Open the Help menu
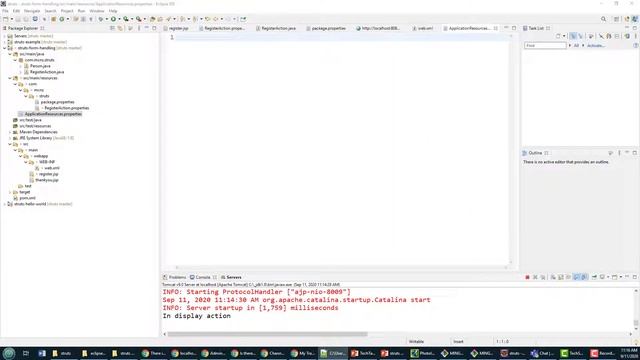 pos(113,11)
